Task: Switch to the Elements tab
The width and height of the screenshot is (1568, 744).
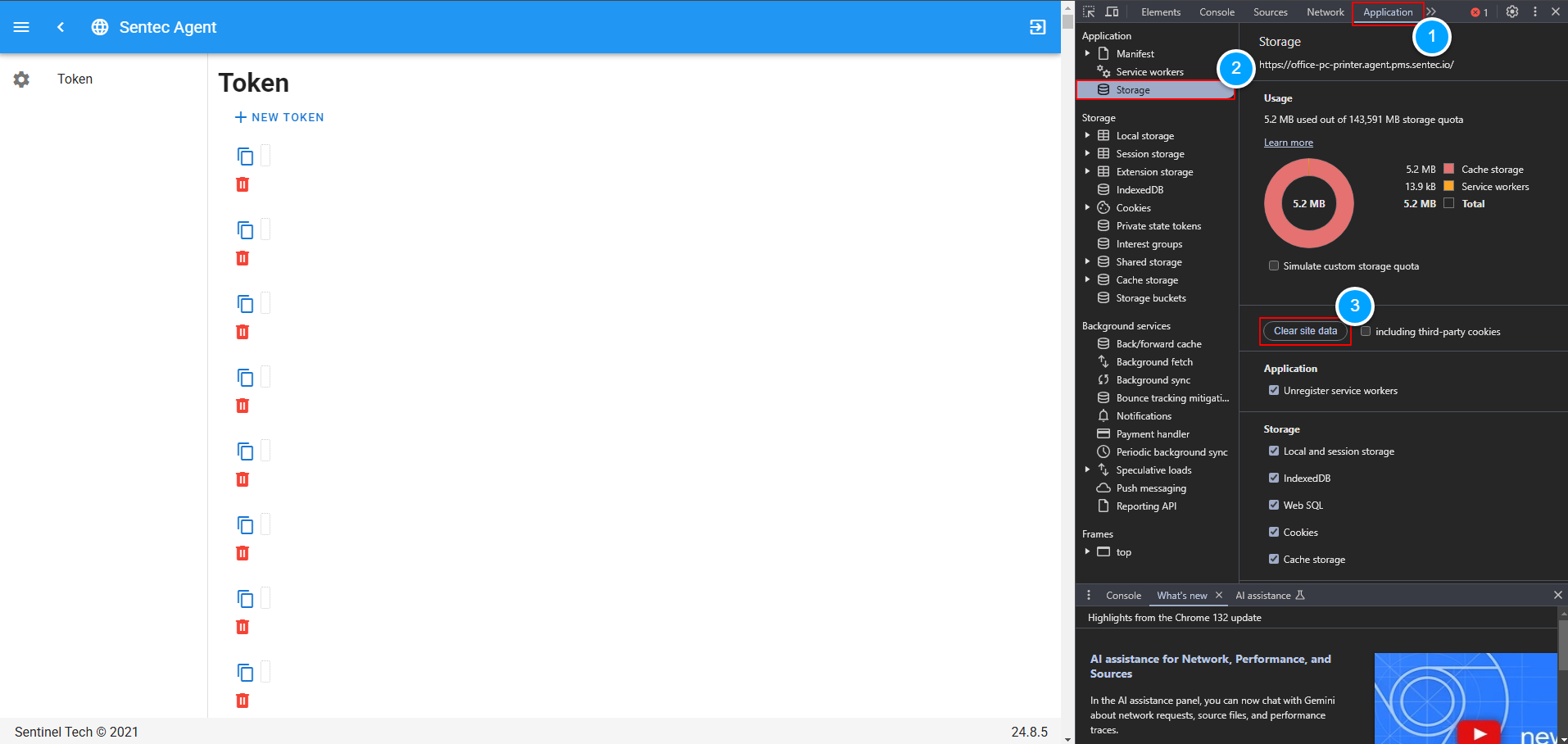Action: 1161,11
